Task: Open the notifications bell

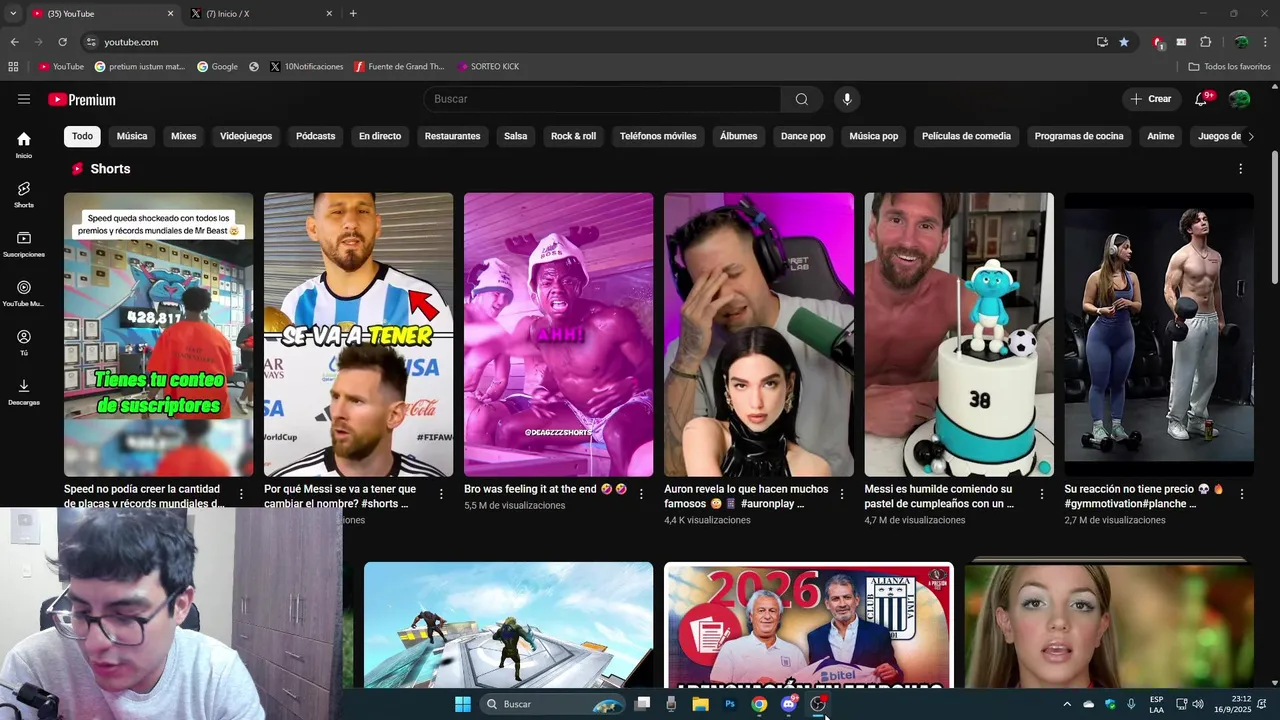Action: click(x=1201, y=99)
